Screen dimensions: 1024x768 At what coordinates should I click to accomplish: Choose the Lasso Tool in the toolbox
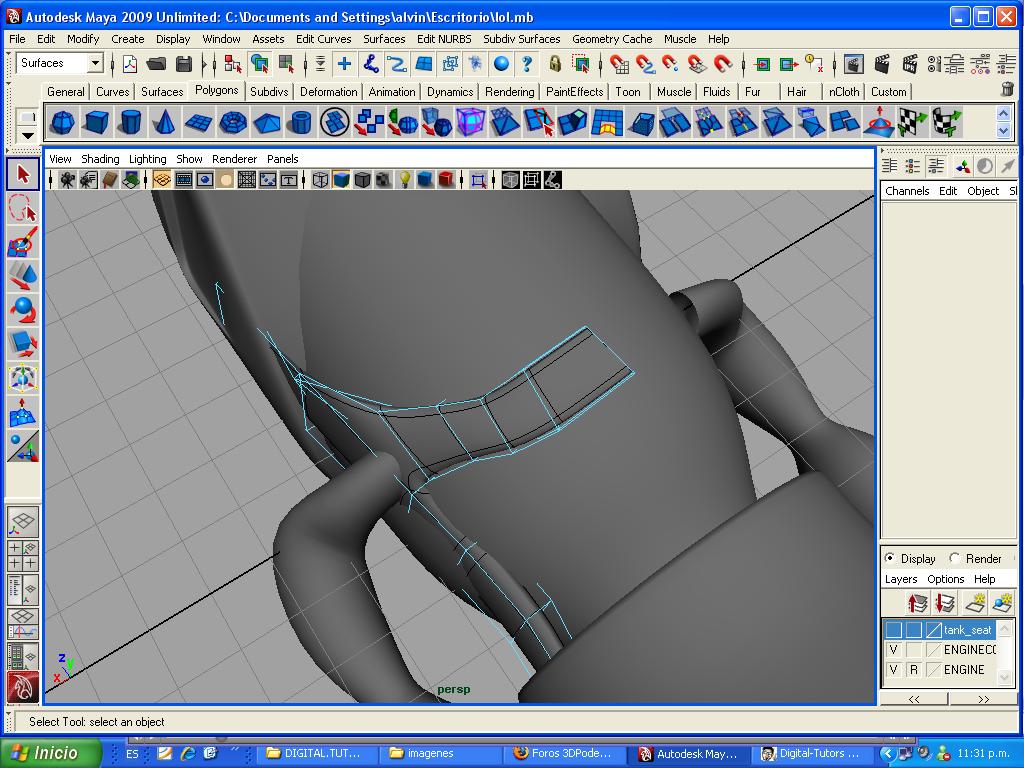click(x=23, y=209)
